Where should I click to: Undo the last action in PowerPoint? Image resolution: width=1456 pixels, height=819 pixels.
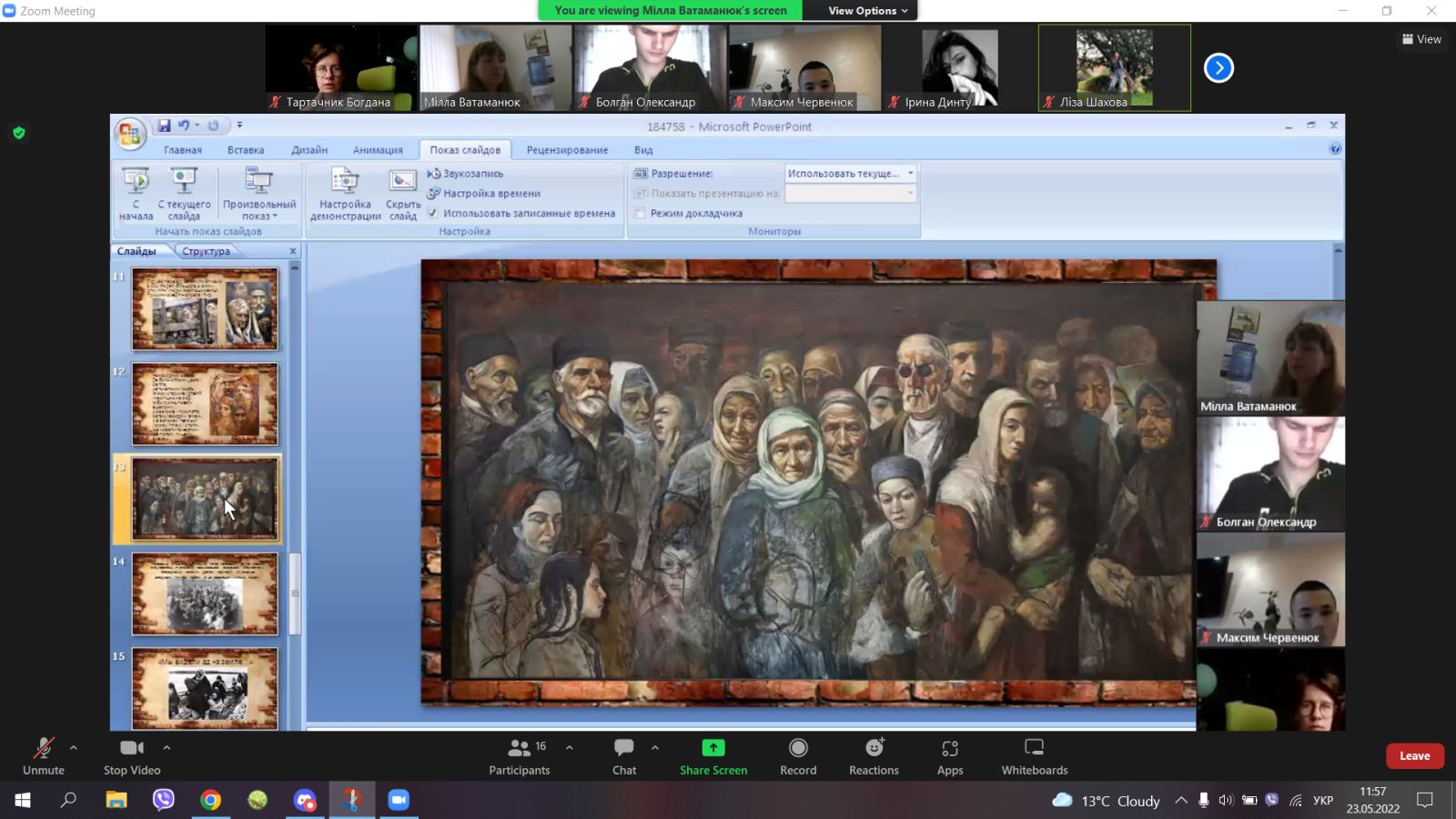pos(184,126)
